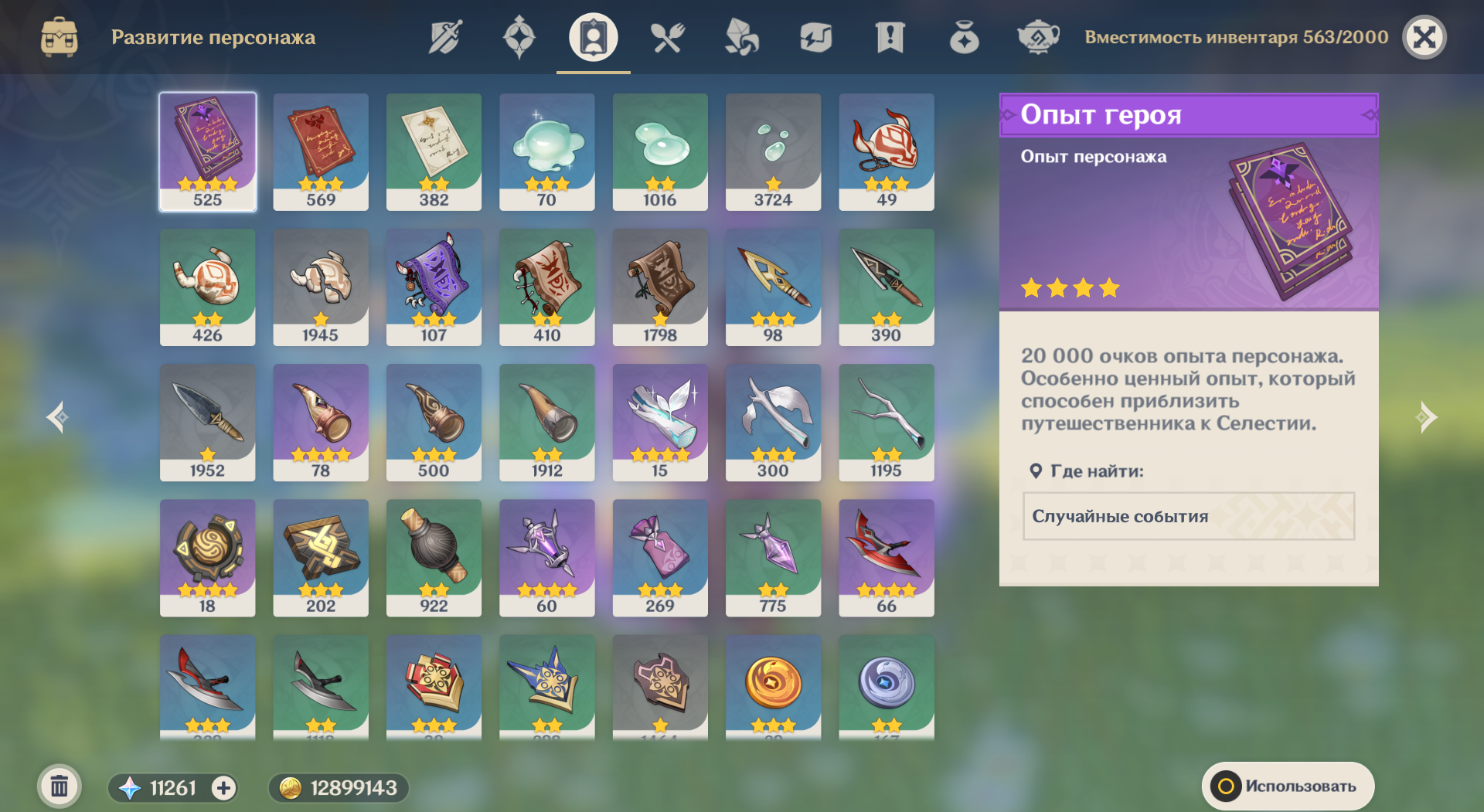Screen dimensions: 1484x812
Task: Go to the previous inventory page arrow
Action: 58,417
